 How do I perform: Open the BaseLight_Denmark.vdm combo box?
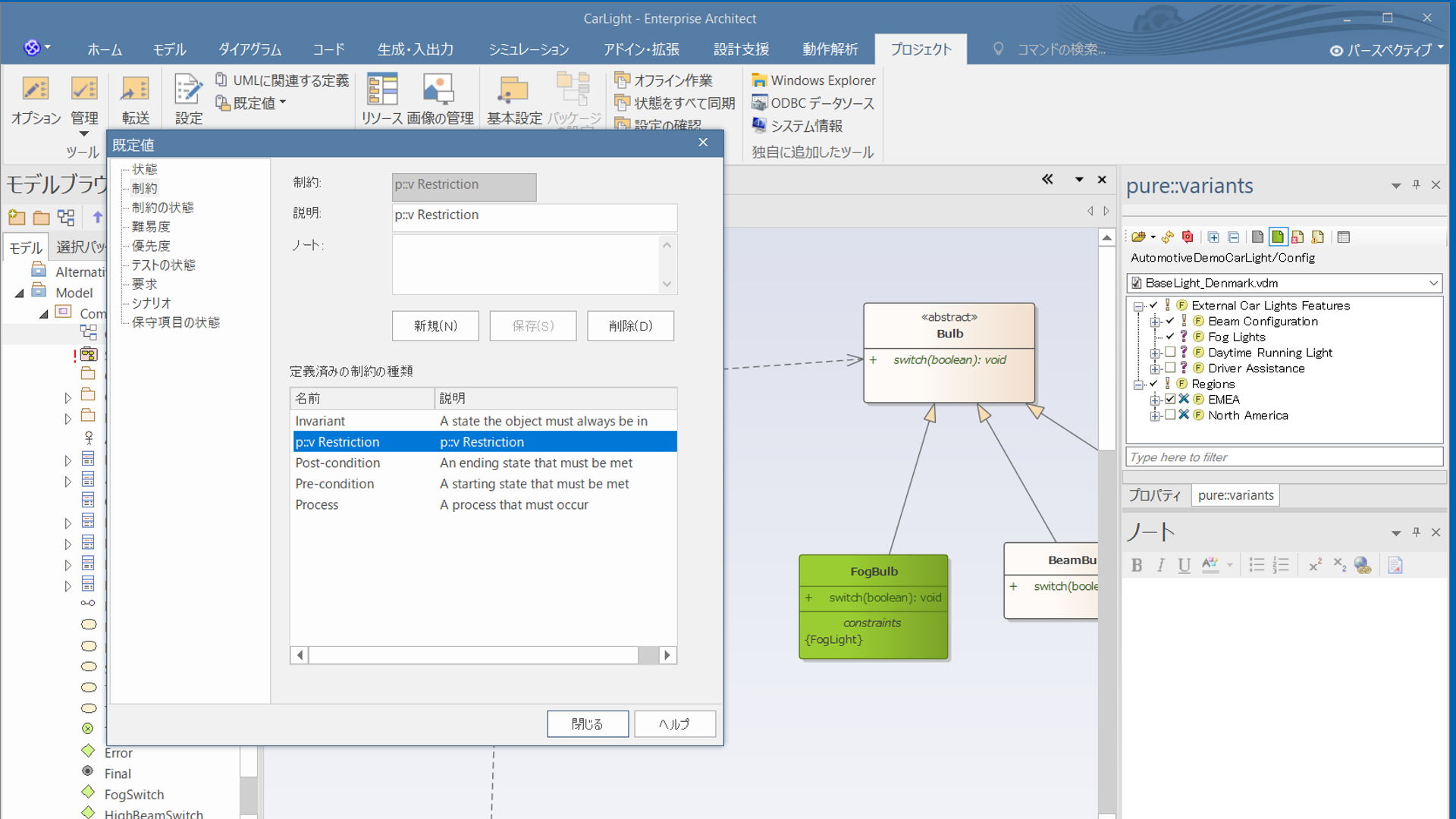tap(1284, 283)
